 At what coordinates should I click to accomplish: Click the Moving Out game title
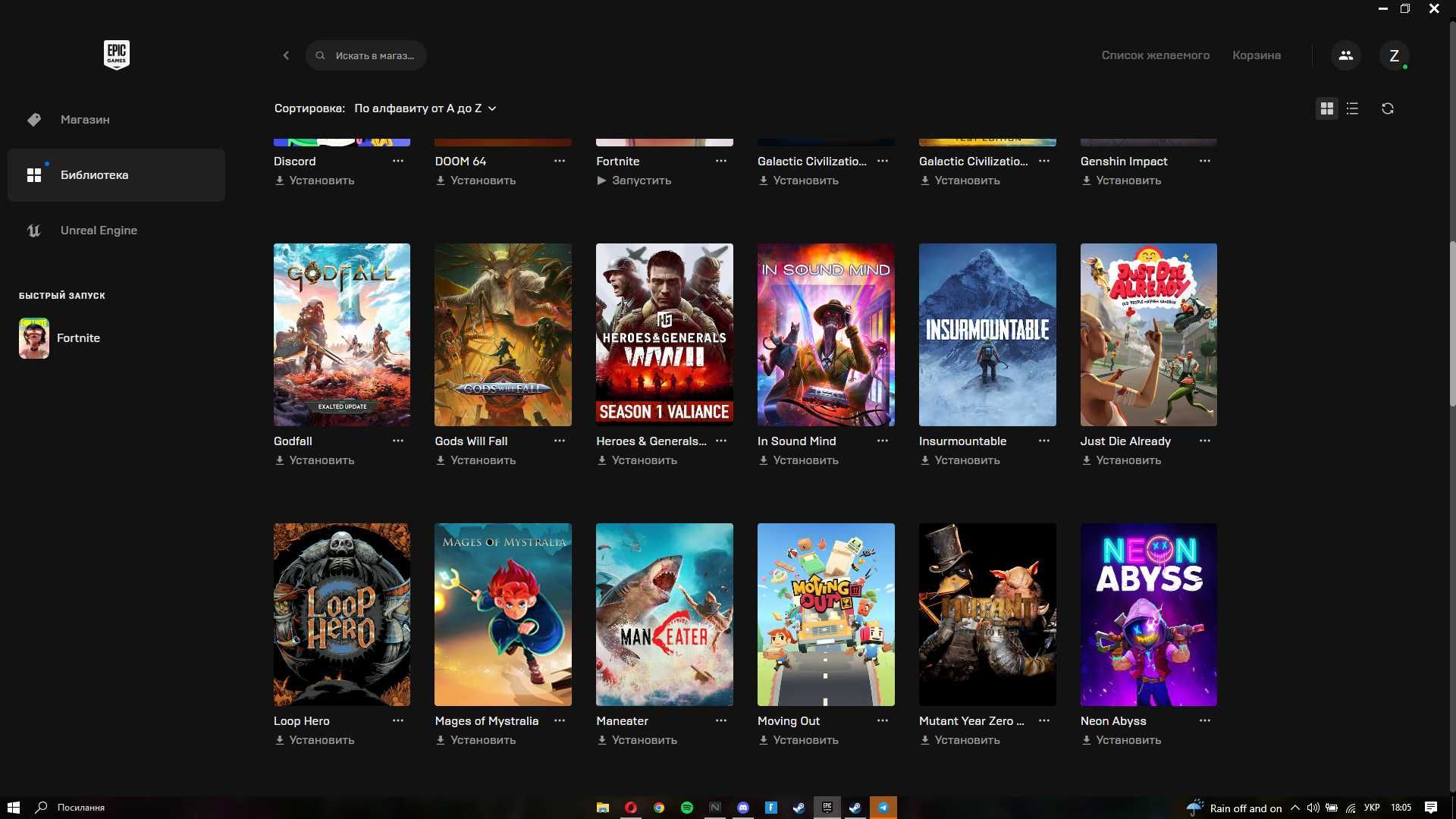point(789,720)
